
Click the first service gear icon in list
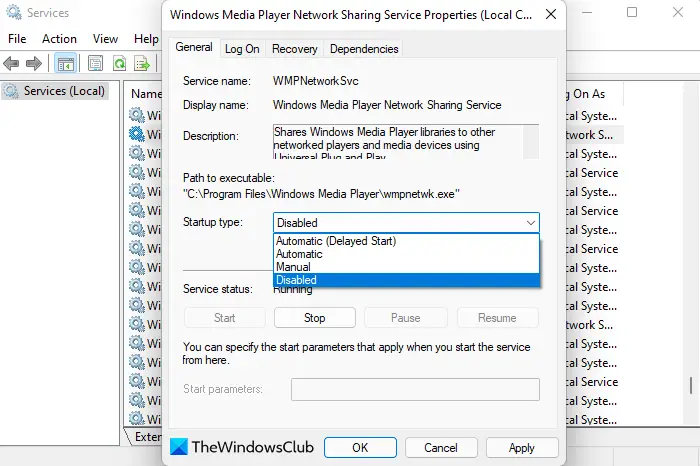click(137, 115)
